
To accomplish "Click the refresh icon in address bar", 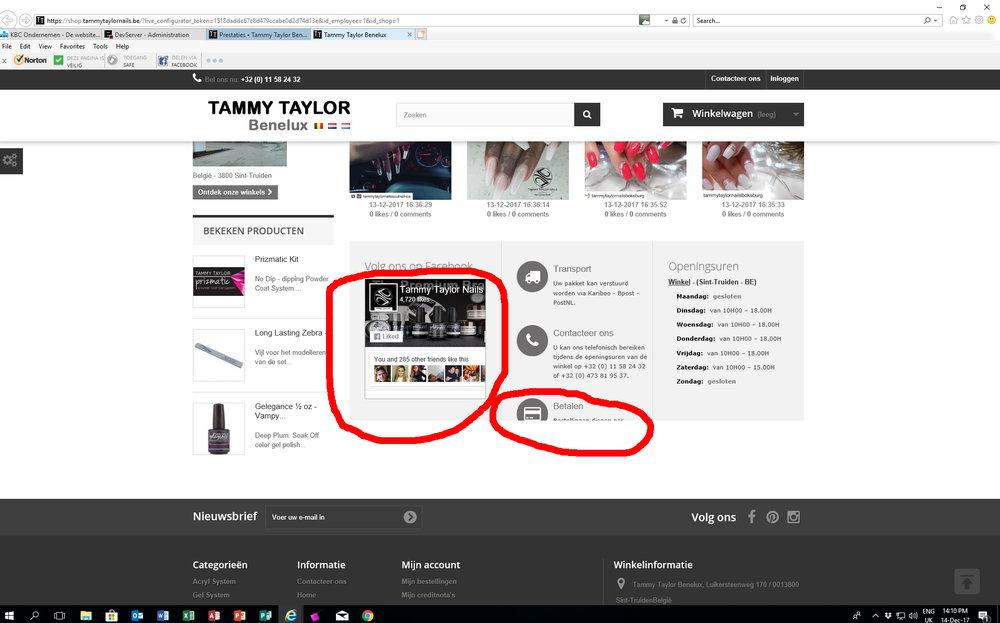I will tap(684, 20).
